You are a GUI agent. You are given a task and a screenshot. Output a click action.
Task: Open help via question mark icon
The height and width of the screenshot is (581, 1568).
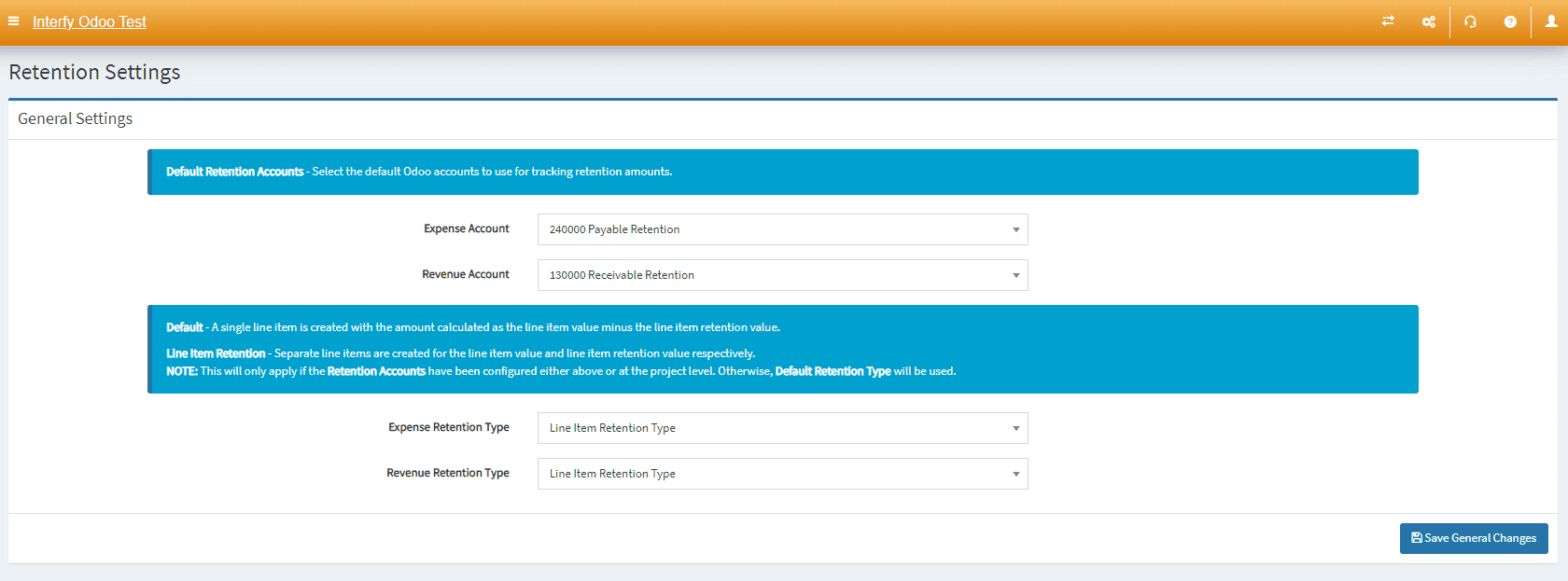(x=1510, y=21)
